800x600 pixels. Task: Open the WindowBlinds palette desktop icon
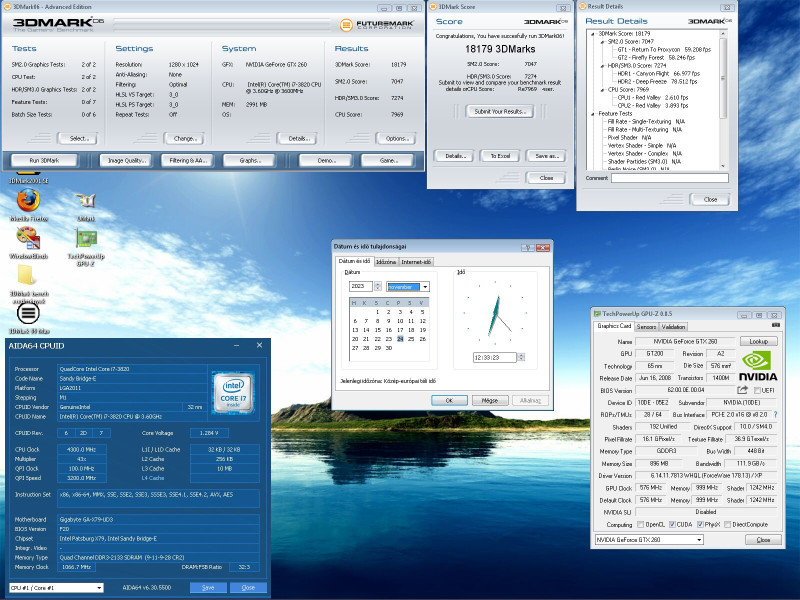28,238
